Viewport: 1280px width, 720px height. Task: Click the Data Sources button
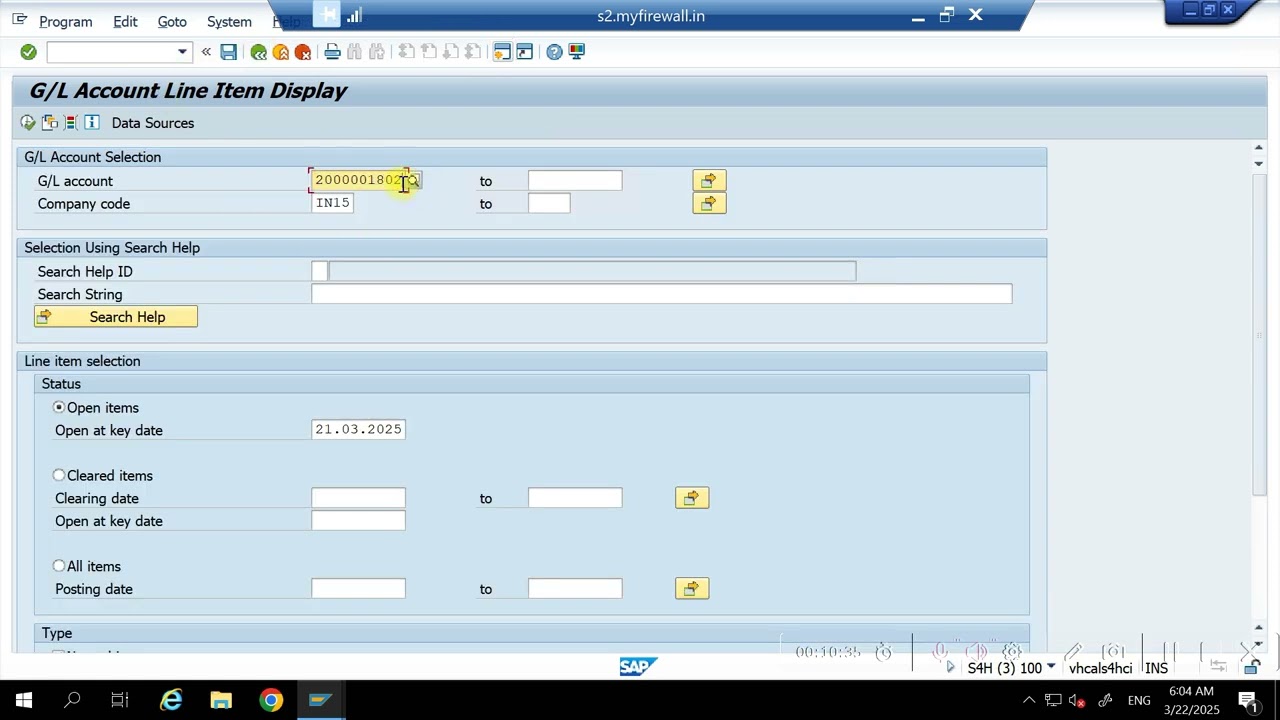click(153, 123)
